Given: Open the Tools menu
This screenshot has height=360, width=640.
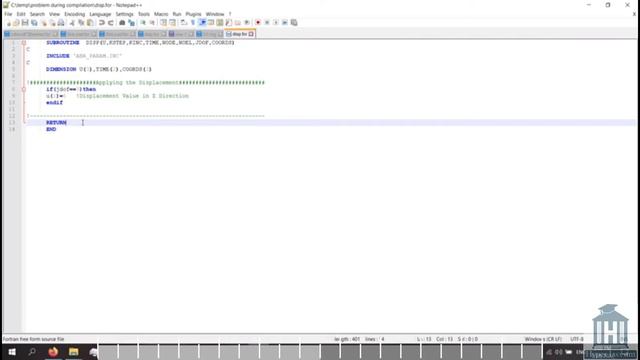Looking at the screenshot, I should tap(144, 14).
